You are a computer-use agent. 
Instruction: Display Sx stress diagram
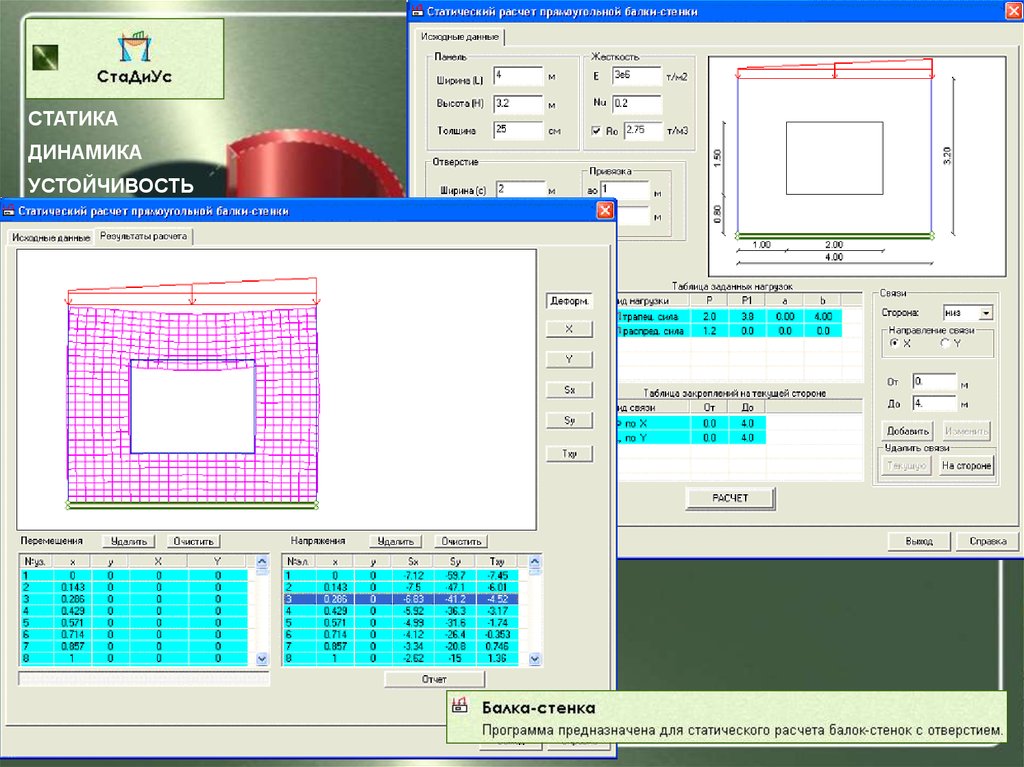point(570,390)
